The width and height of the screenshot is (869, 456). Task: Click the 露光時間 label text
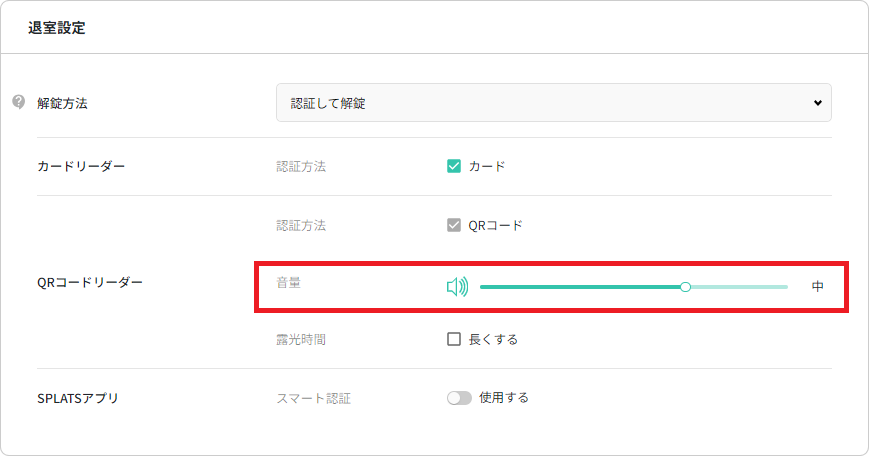click(301, 340)
